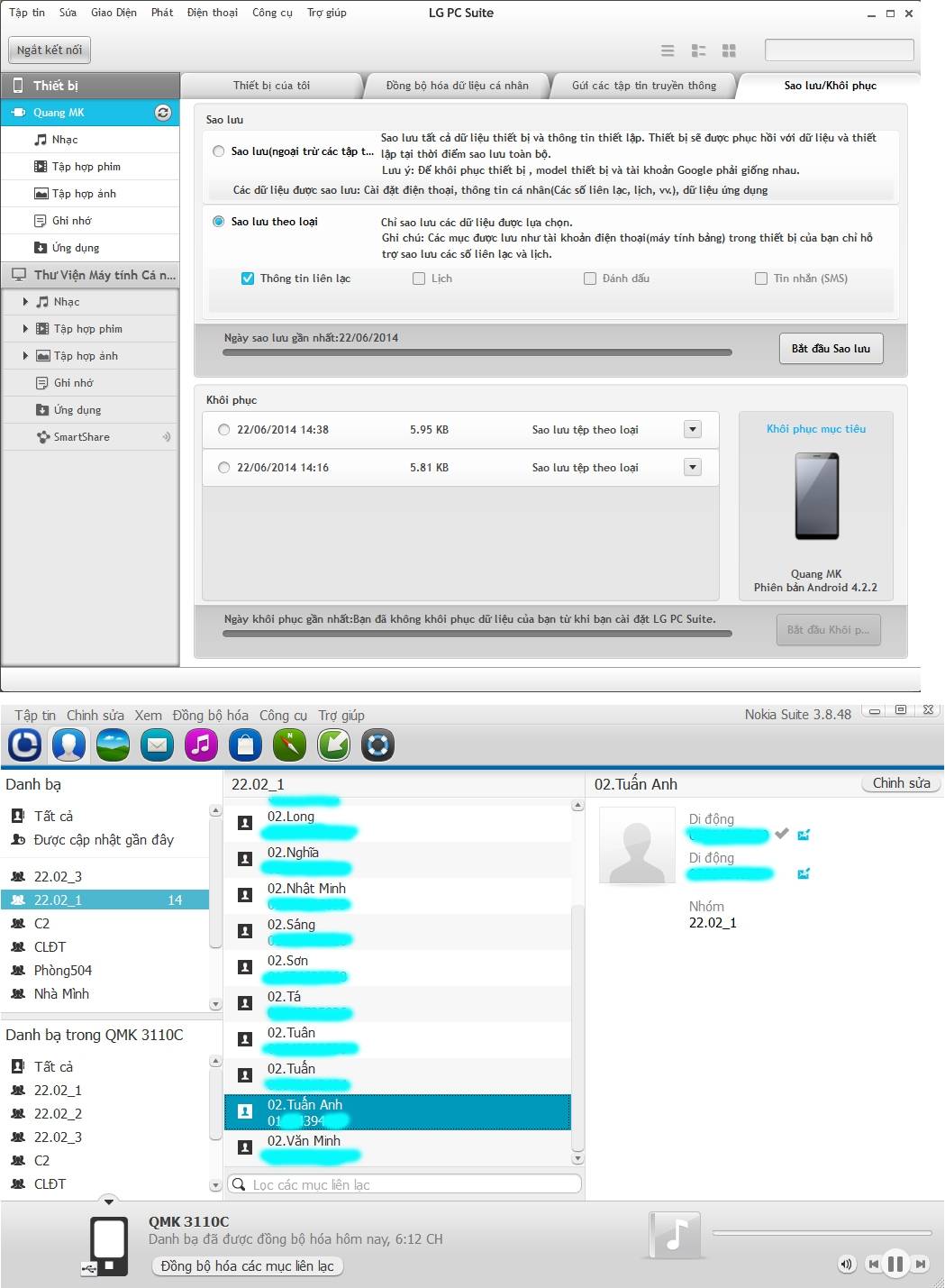
Task: Expand details dropdown for 14:38 backup
Action: click(x=693, y=430)
